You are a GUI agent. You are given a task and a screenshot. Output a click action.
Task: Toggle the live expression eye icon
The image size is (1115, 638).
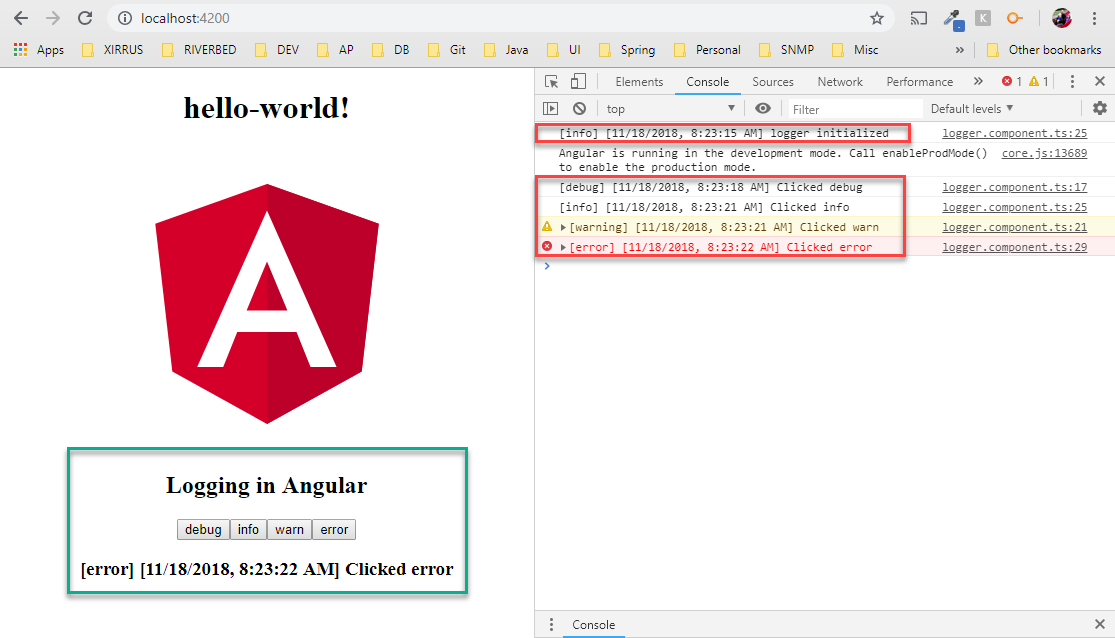763,109
